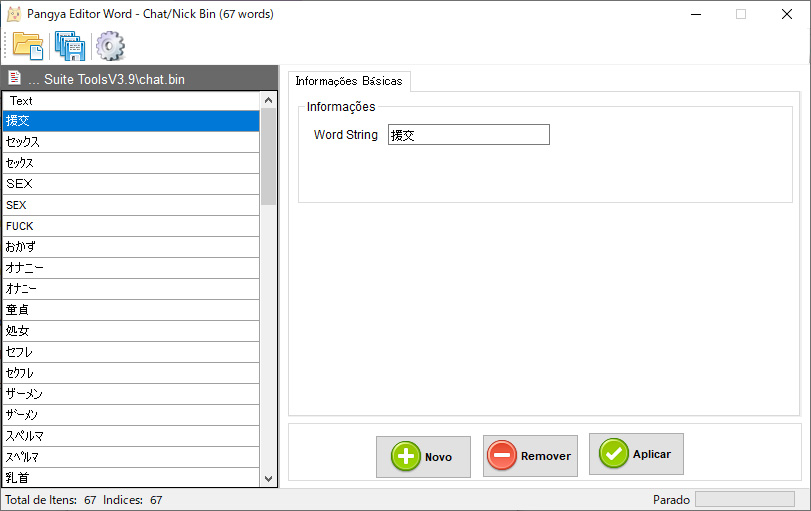
Task: Select the 童貞 row
Action: (131, 310)
